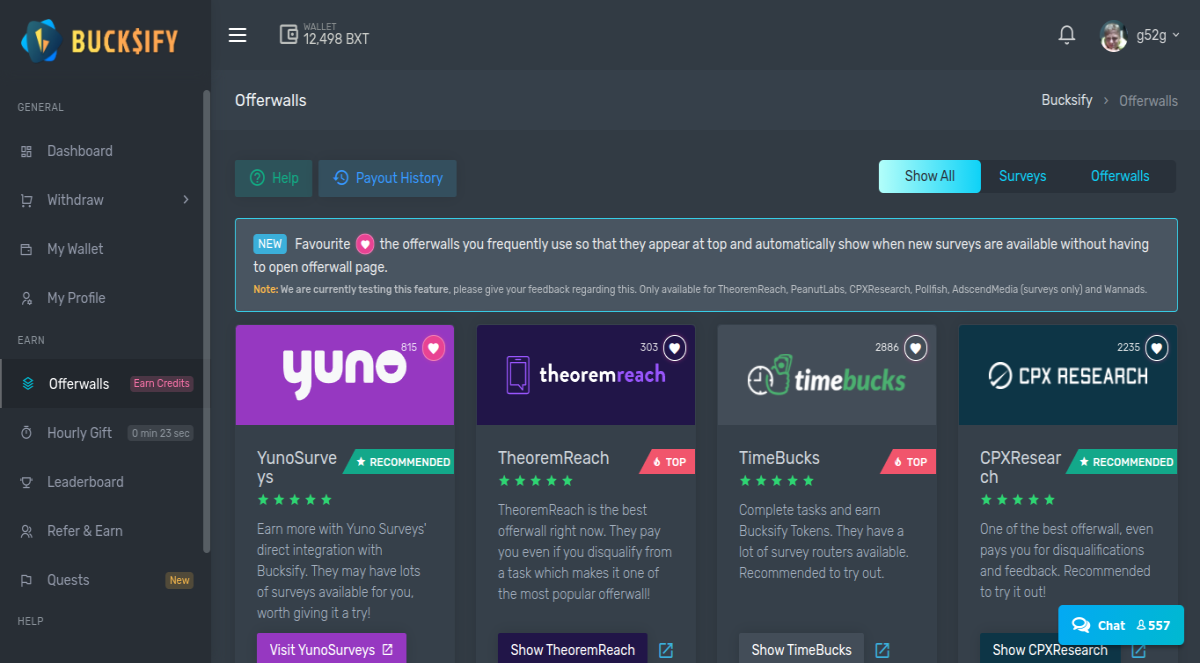Click the My Profile person icon

pyautogui.click(x=27, y=298)
